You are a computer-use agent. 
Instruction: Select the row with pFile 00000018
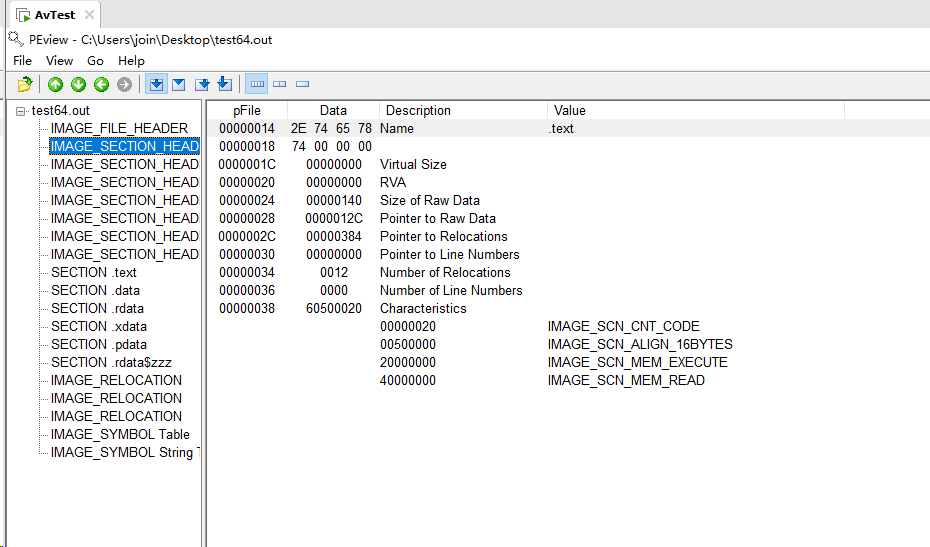[569, 146]
